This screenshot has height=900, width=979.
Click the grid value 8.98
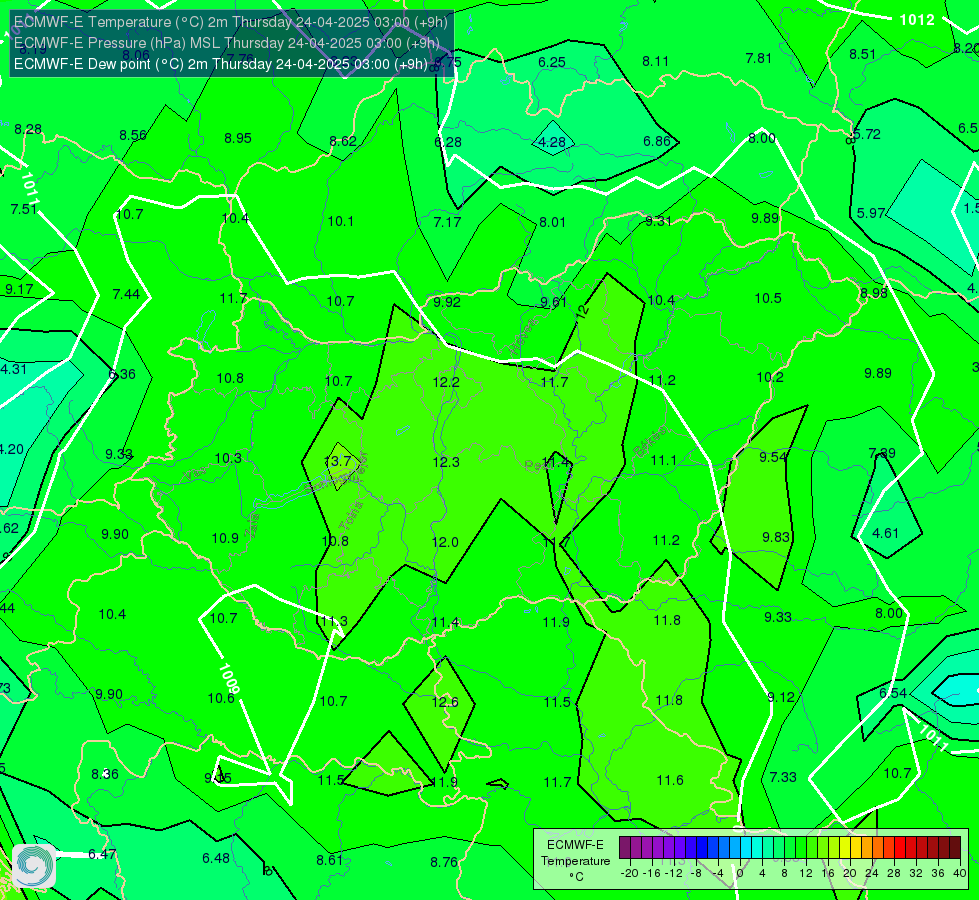[x=874, y=293]
